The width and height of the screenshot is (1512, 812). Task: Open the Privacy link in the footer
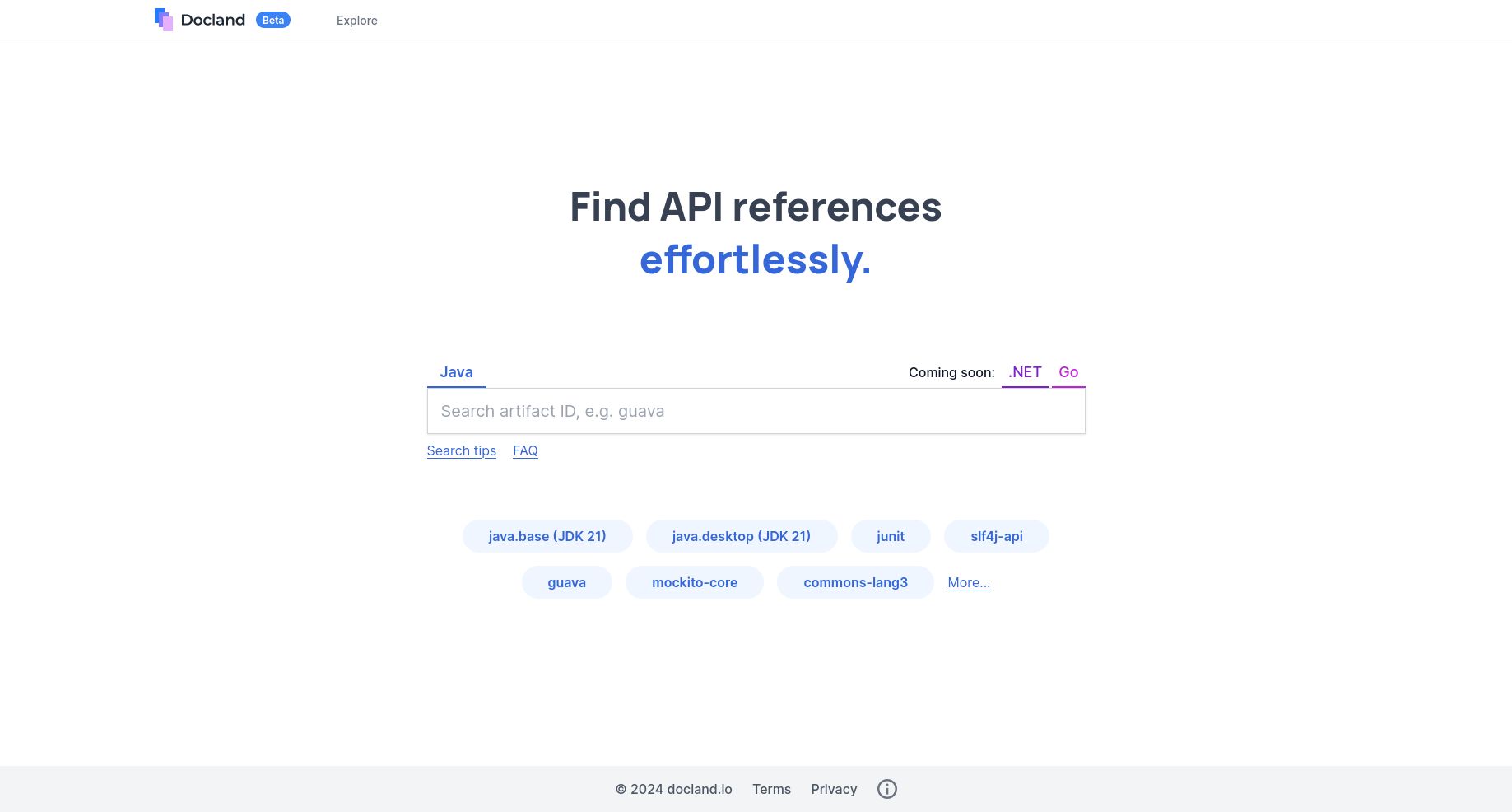coord(834,789)
